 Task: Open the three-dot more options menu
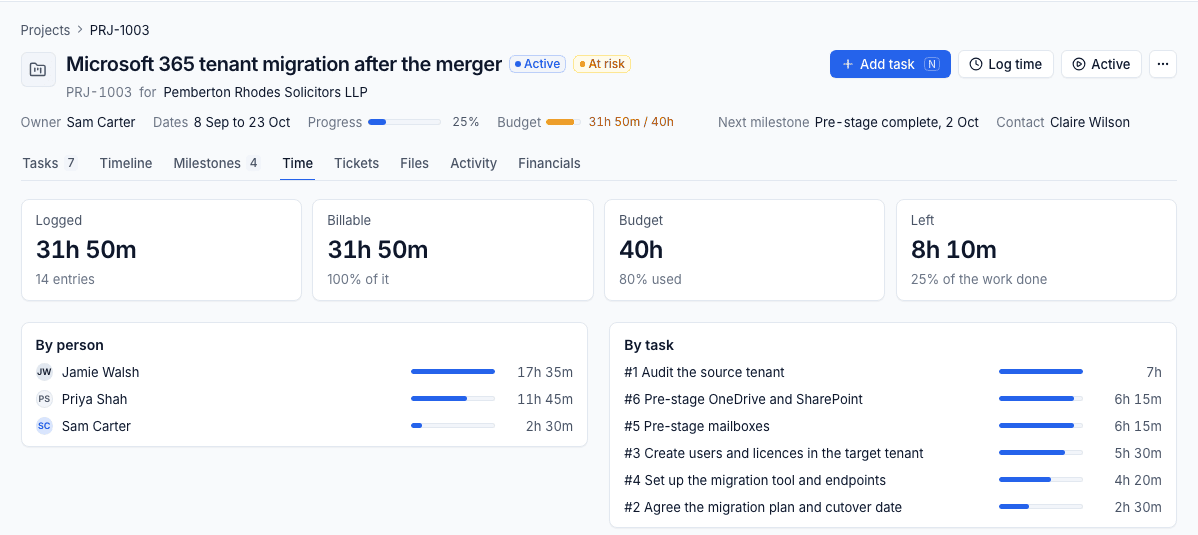1163,64
